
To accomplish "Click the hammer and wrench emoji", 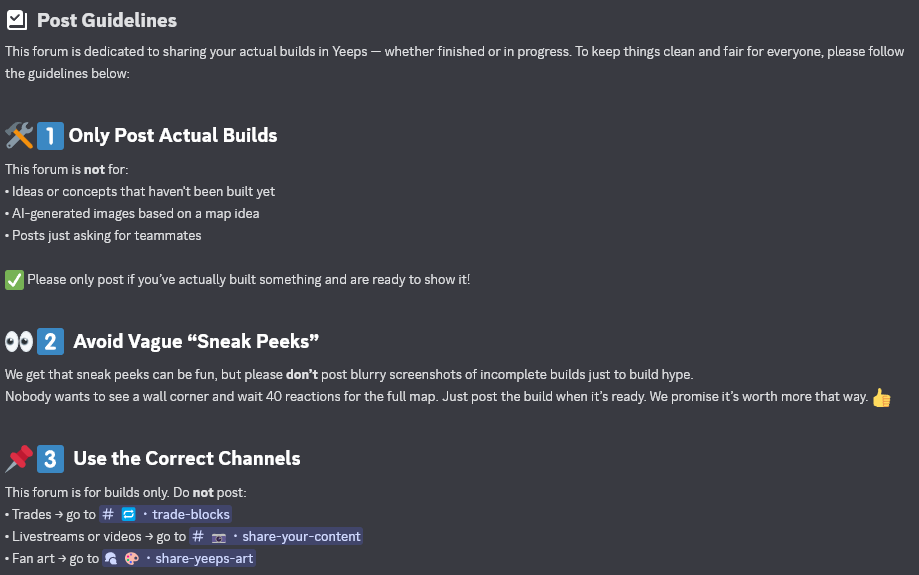I will (x=19, y=136).
